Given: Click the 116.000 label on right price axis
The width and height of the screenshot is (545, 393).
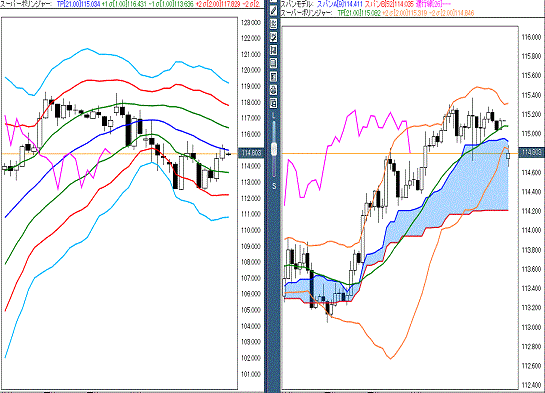Looking at the screenshot, I should [531, 37].
